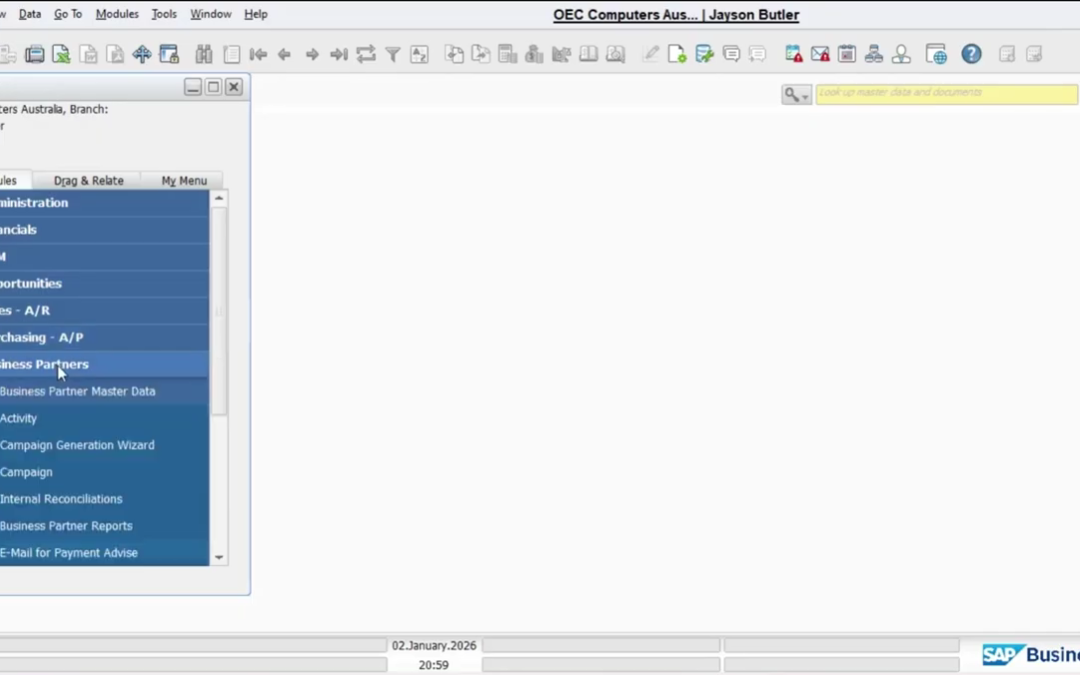The height and width of the screenshot is (675, 1080).
Task: Click the Filter funnel icon
Action: [393, 55]
